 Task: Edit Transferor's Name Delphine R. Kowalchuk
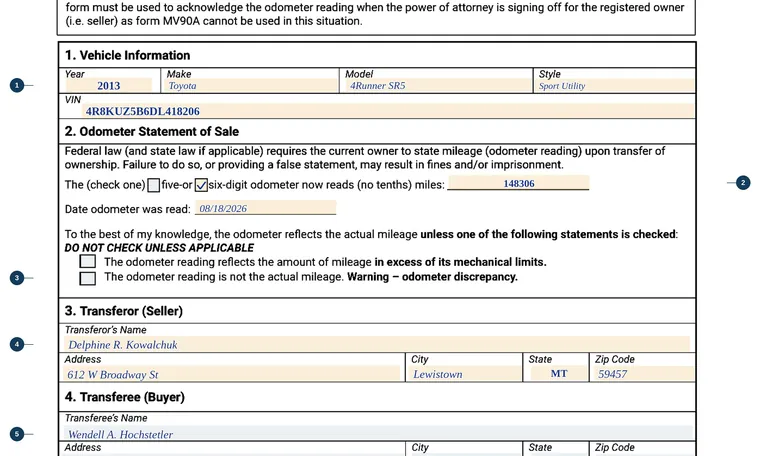[x=377, y=344]
